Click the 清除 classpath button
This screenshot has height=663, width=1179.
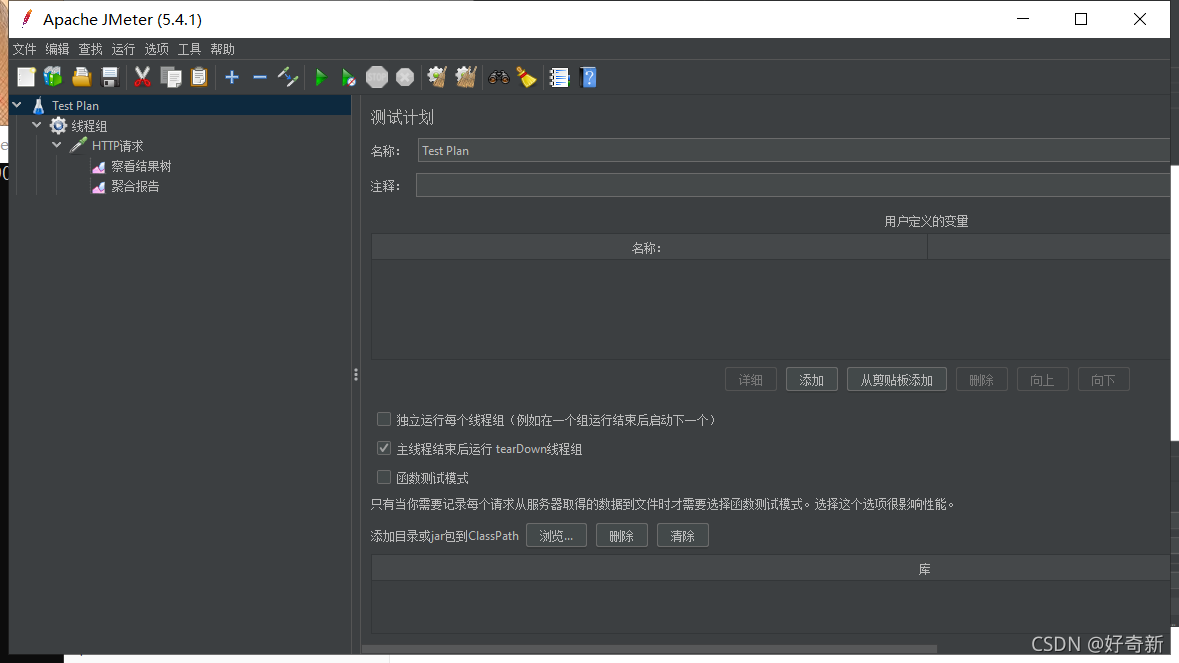pos(683,535)
